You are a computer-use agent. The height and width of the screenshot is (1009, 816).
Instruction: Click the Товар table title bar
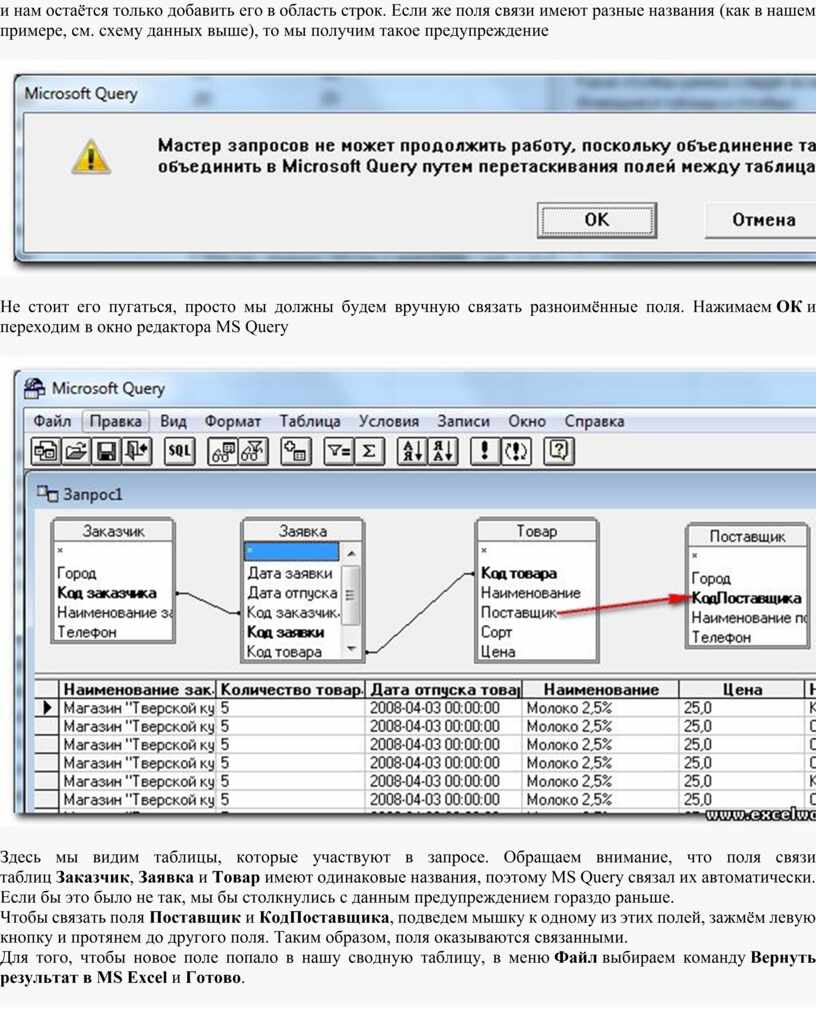click(x=537, y=531)
